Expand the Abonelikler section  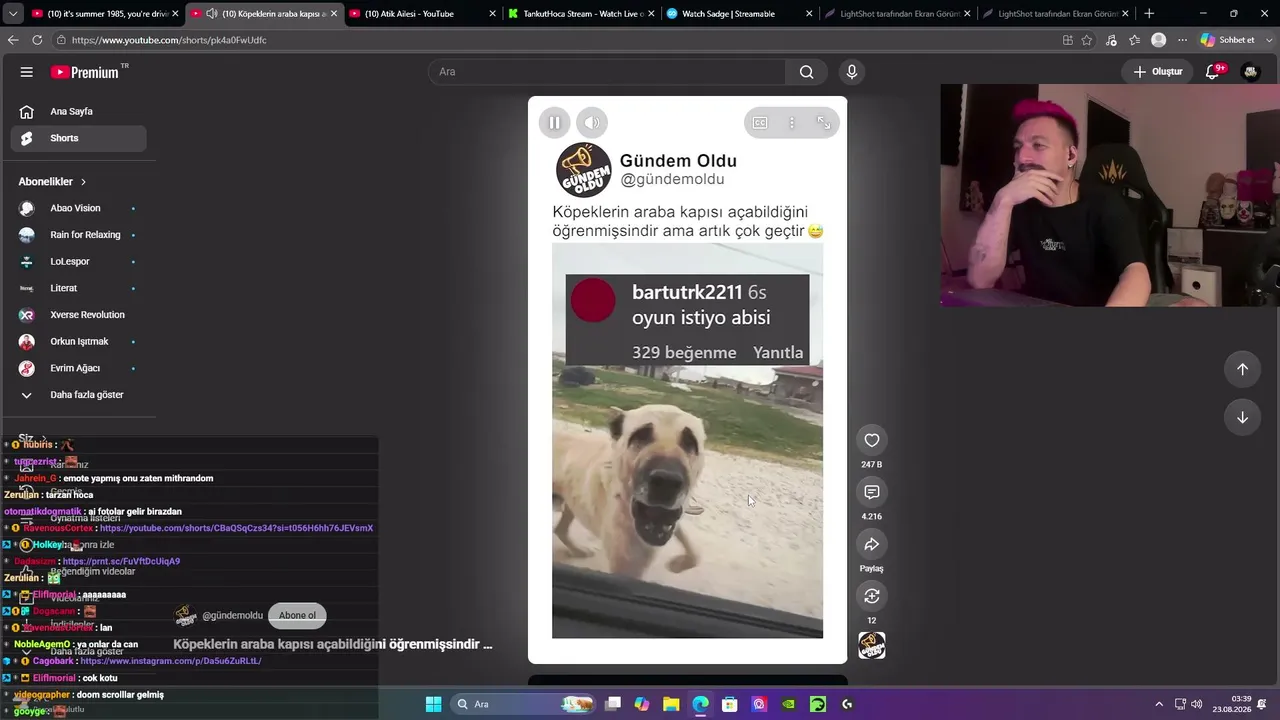(52, 182)
